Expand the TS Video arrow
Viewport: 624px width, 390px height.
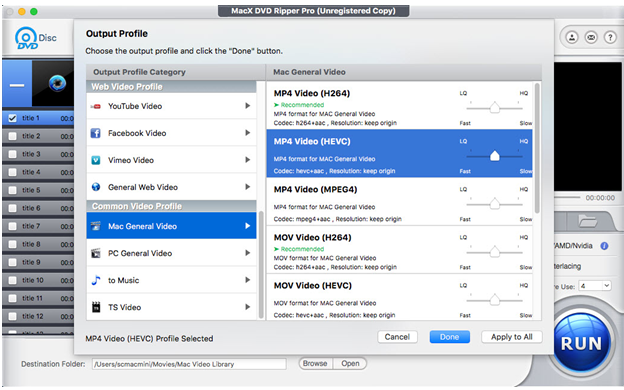tap(248, 307)
